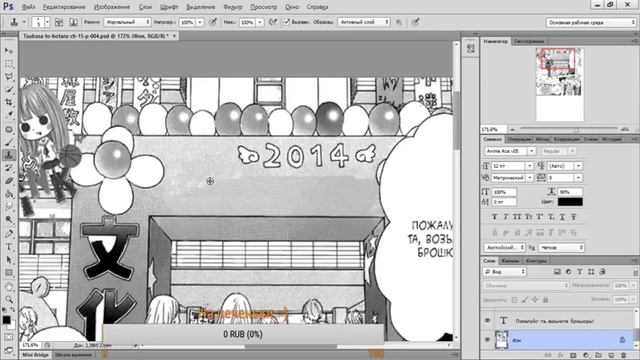Select the Brush tool
This screenshot has width=640, height=360.
tap(9, 142)
